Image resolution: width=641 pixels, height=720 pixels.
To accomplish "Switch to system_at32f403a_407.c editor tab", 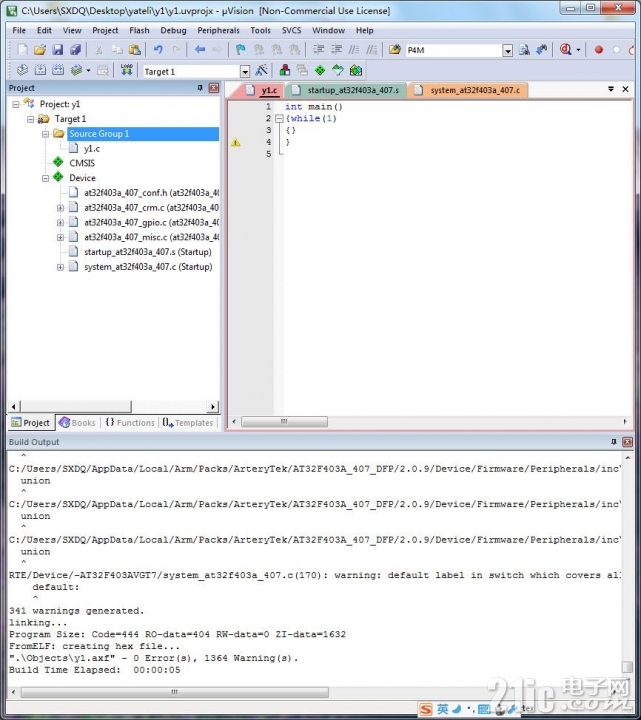I will pyautogui.click(x=468, y=90).
